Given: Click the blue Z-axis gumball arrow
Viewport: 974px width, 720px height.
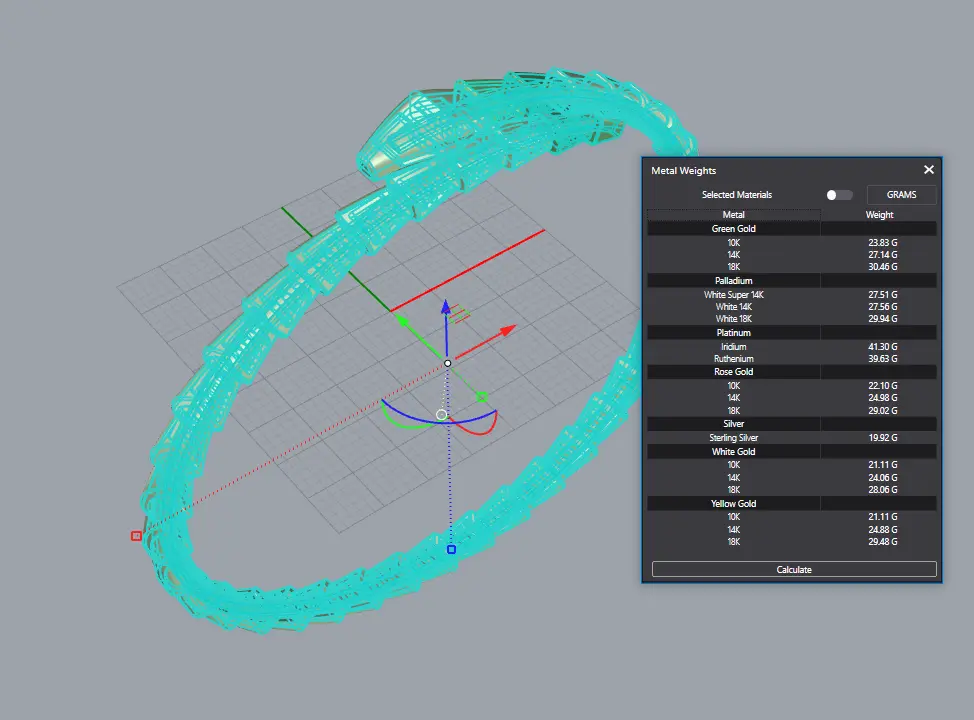Looking at the screenshot, I should (447, 311).
